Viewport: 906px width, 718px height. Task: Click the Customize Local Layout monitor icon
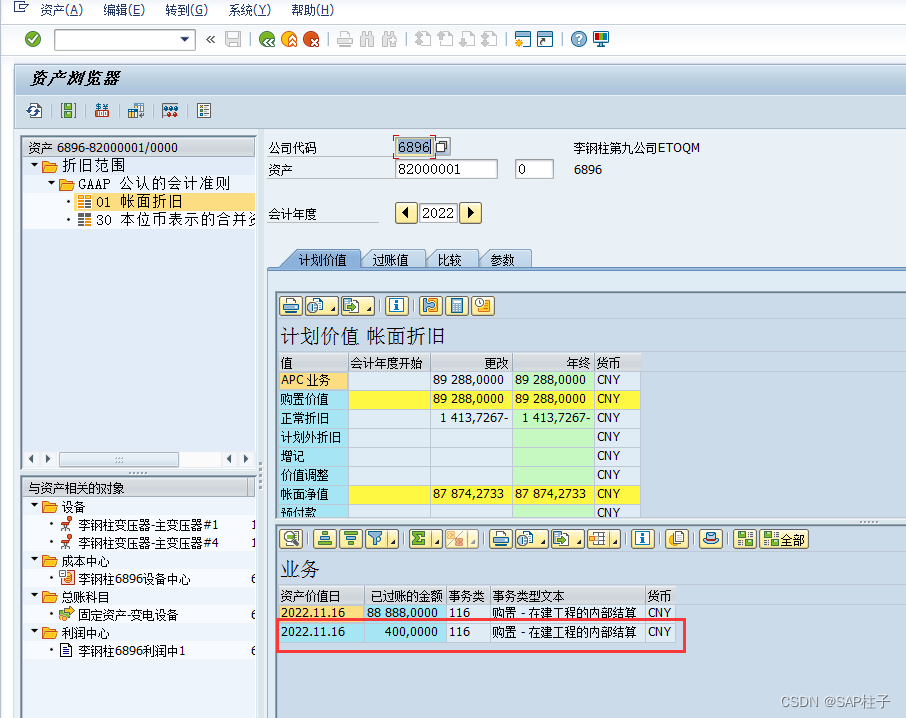click(601, 39)
